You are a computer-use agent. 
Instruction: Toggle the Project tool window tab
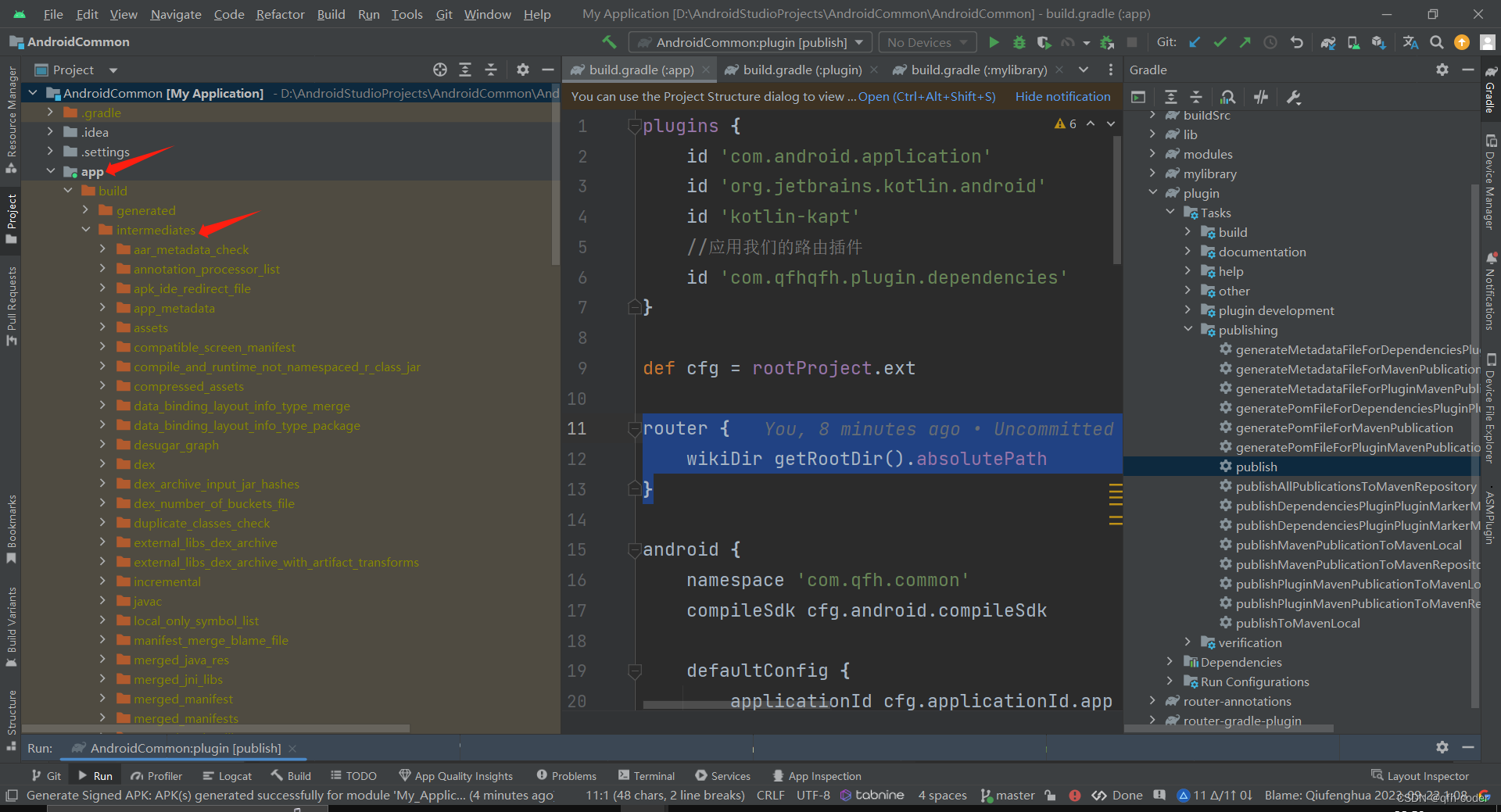pyautogui.click(x=11, y=219)
